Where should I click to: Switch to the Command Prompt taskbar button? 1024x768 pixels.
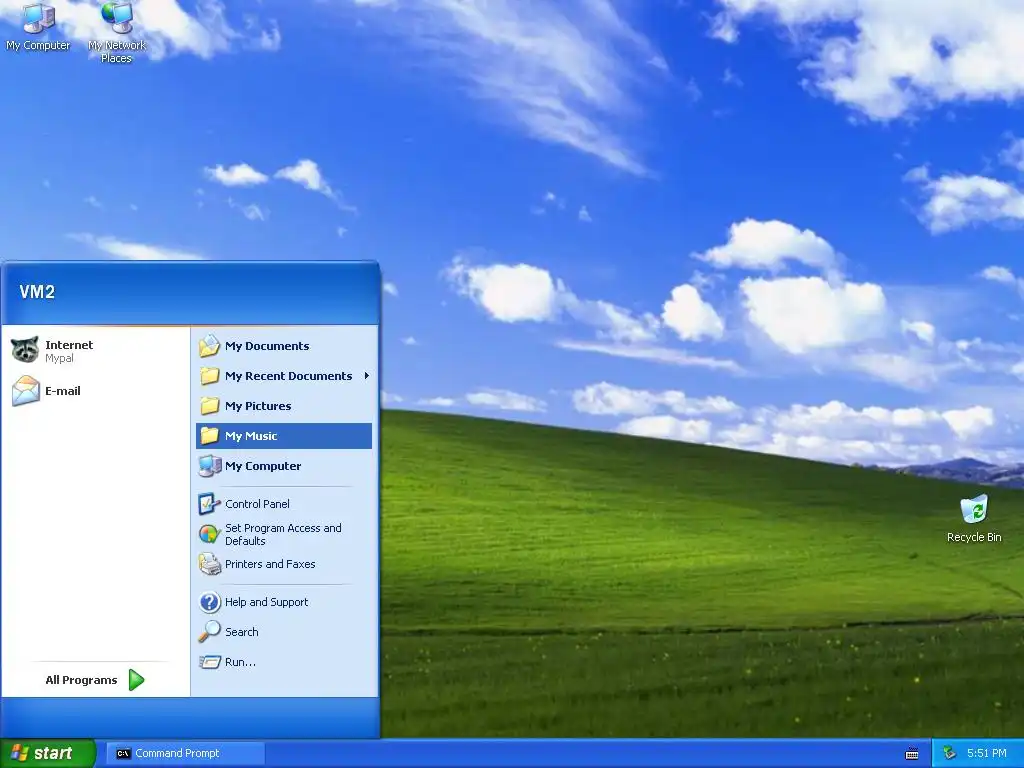pyautogui.click(x=185, y=753)
